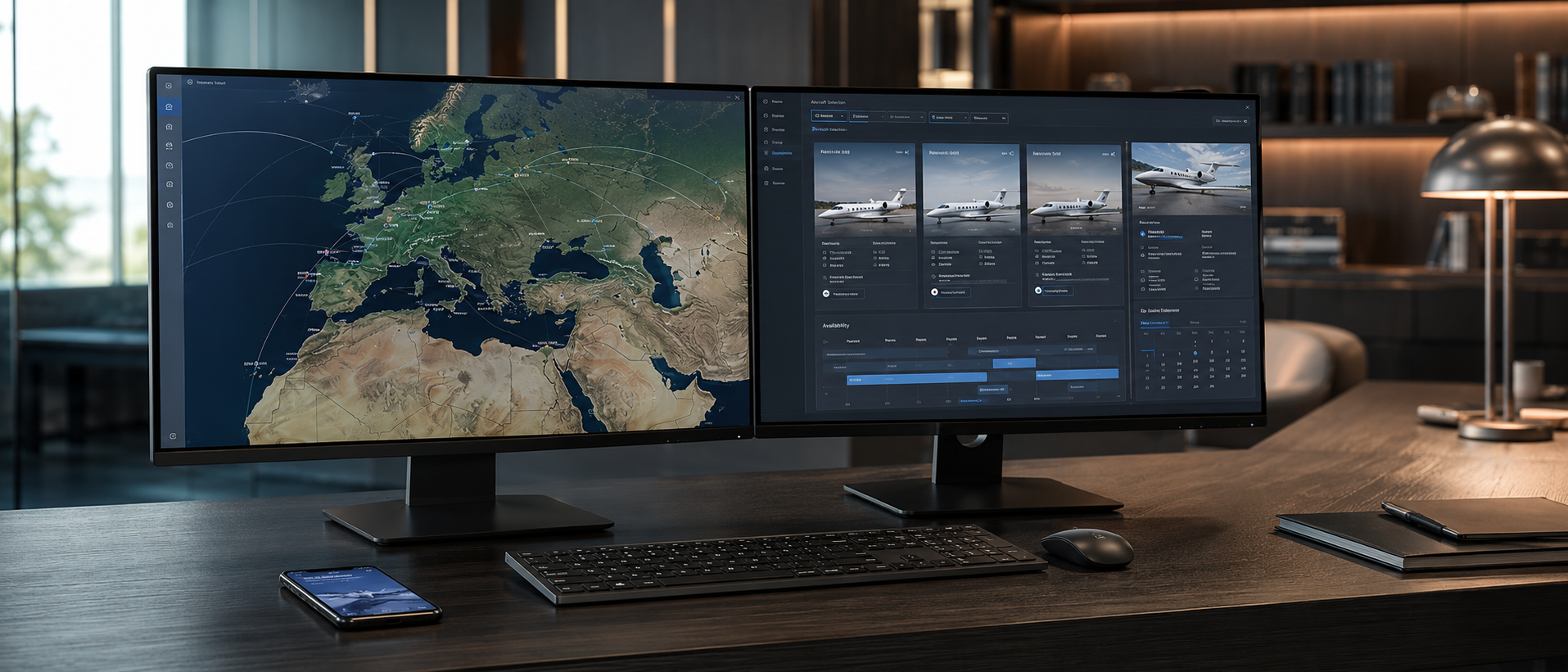Click the share icon on the second aircraft card
The image size is (1568, 672).
click(x=1012, y=153)
